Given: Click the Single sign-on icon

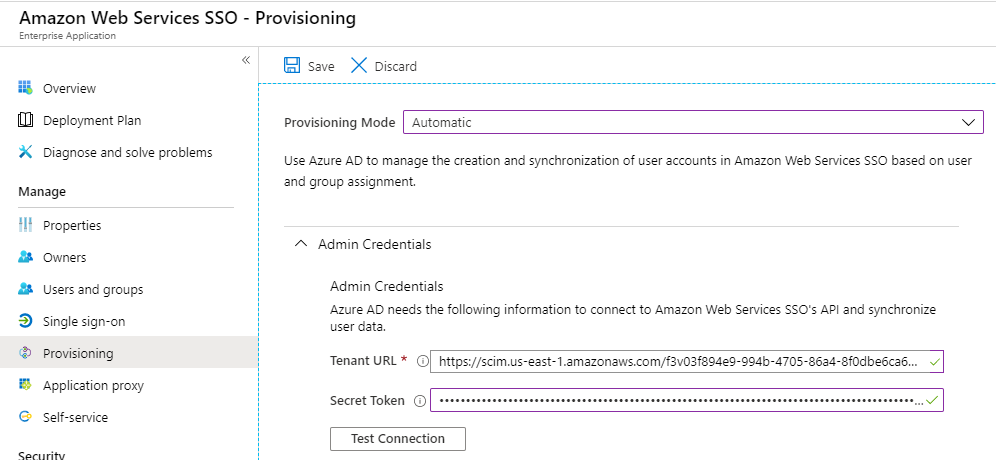Looking at the screenshot, I should click(x=26, y=321).
